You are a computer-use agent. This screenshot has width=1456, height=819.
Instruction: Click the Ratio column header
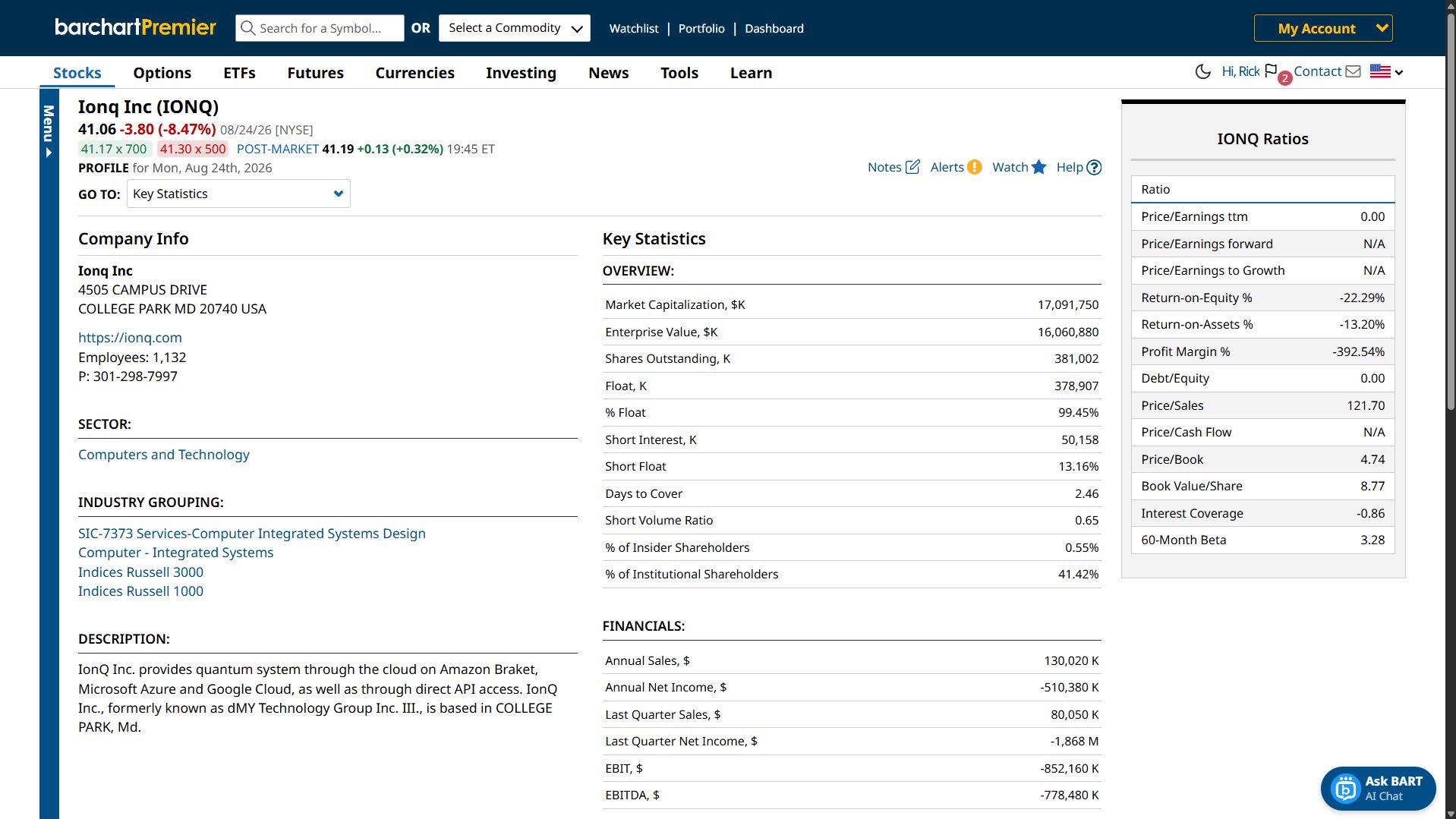tap(1262, 189)
